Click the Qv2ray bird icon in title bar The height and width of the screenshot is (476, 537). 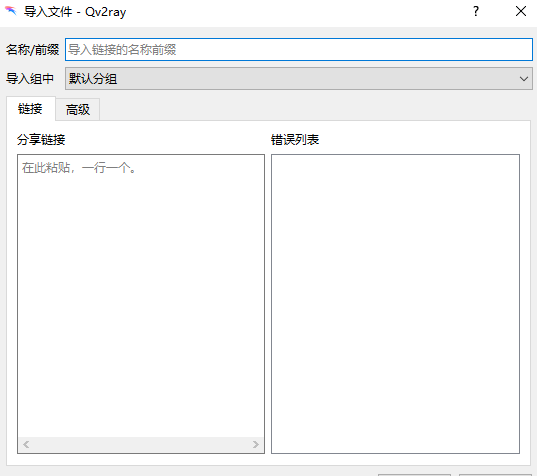11,11
